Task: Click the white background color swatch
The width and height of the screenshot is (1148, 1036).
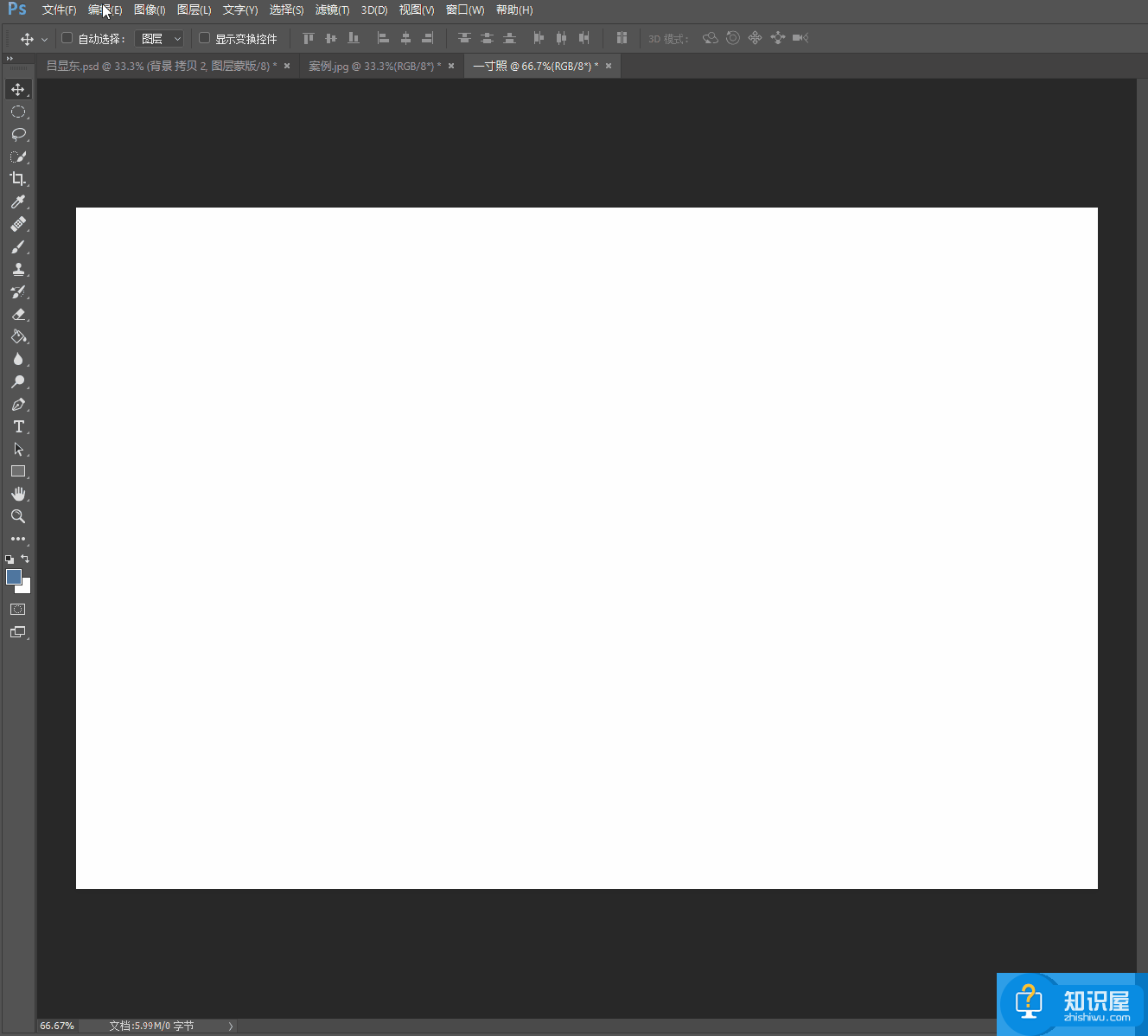Action: [26, 587]
